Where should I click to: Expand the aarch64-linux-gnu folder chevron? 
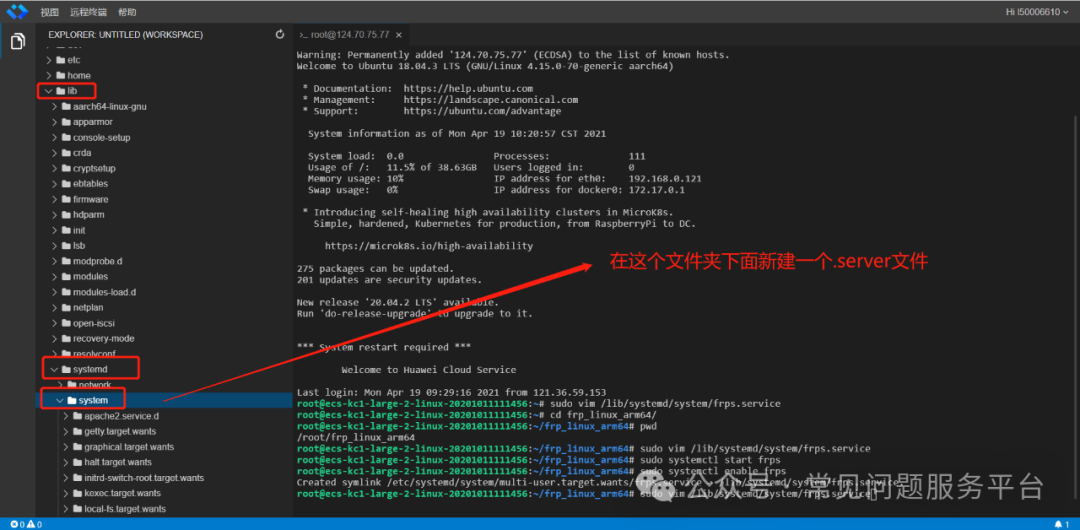(55, 107)
